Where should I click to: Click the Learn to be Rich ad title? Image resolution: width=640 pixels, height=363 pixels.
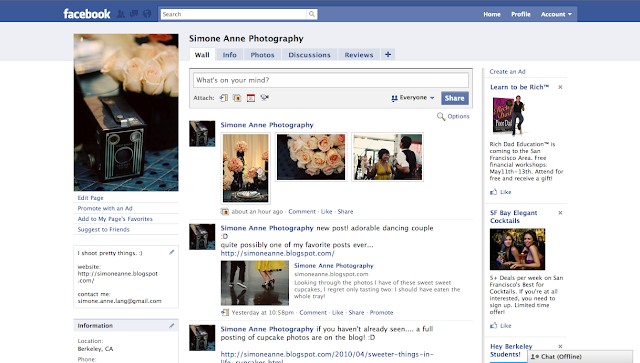pyautogui.click(x=519, y=87)
